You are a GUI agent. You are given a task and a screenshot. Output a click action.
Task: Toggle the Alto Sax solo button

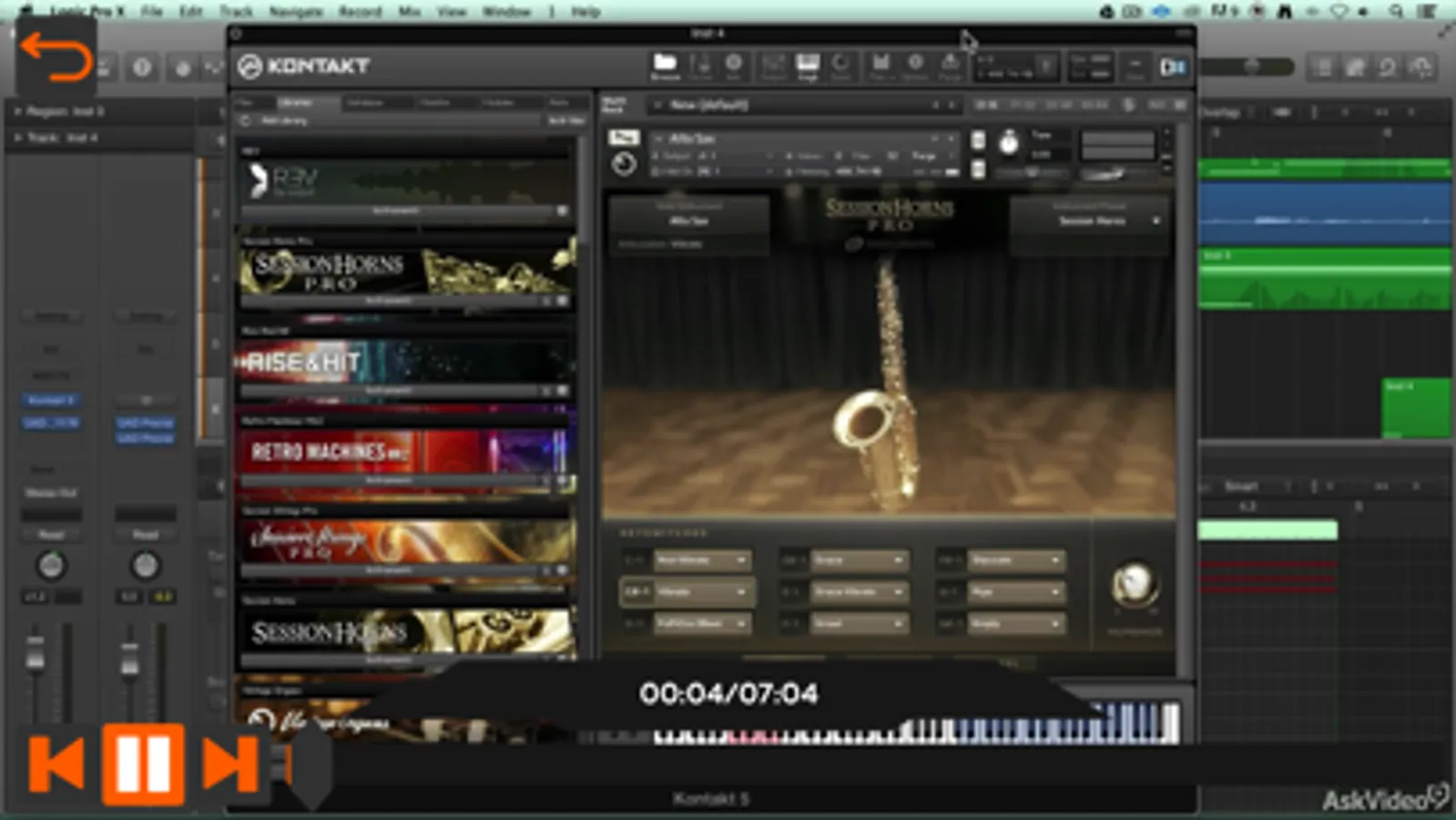point(978,139)
